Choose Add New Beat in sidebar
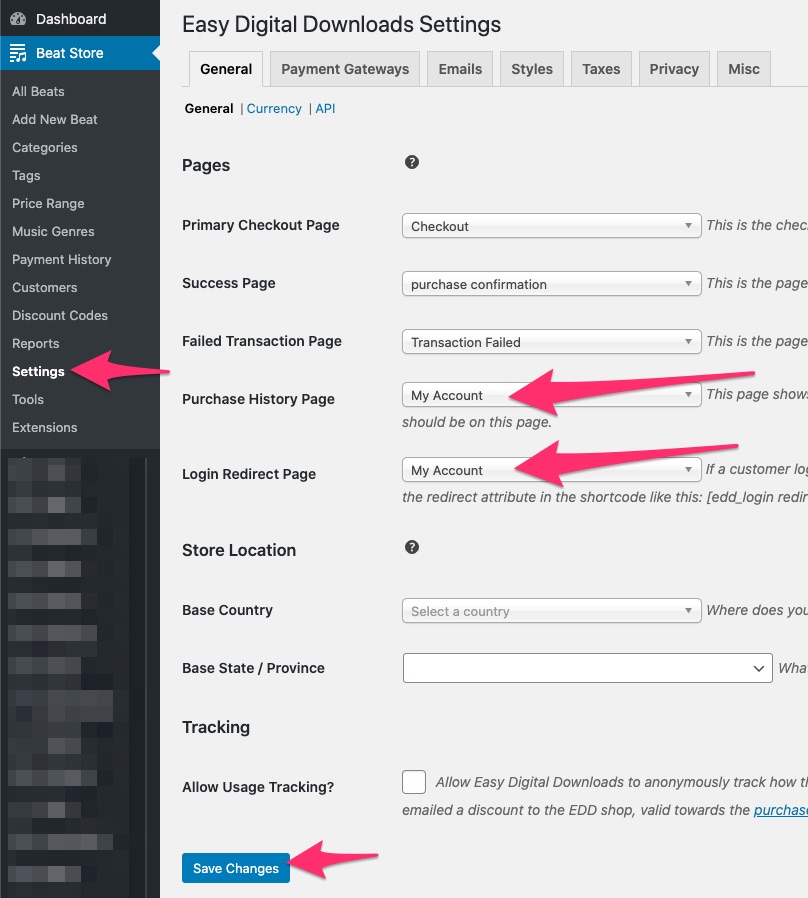Viewport: 808px width, 898px height. coord(55,120)
